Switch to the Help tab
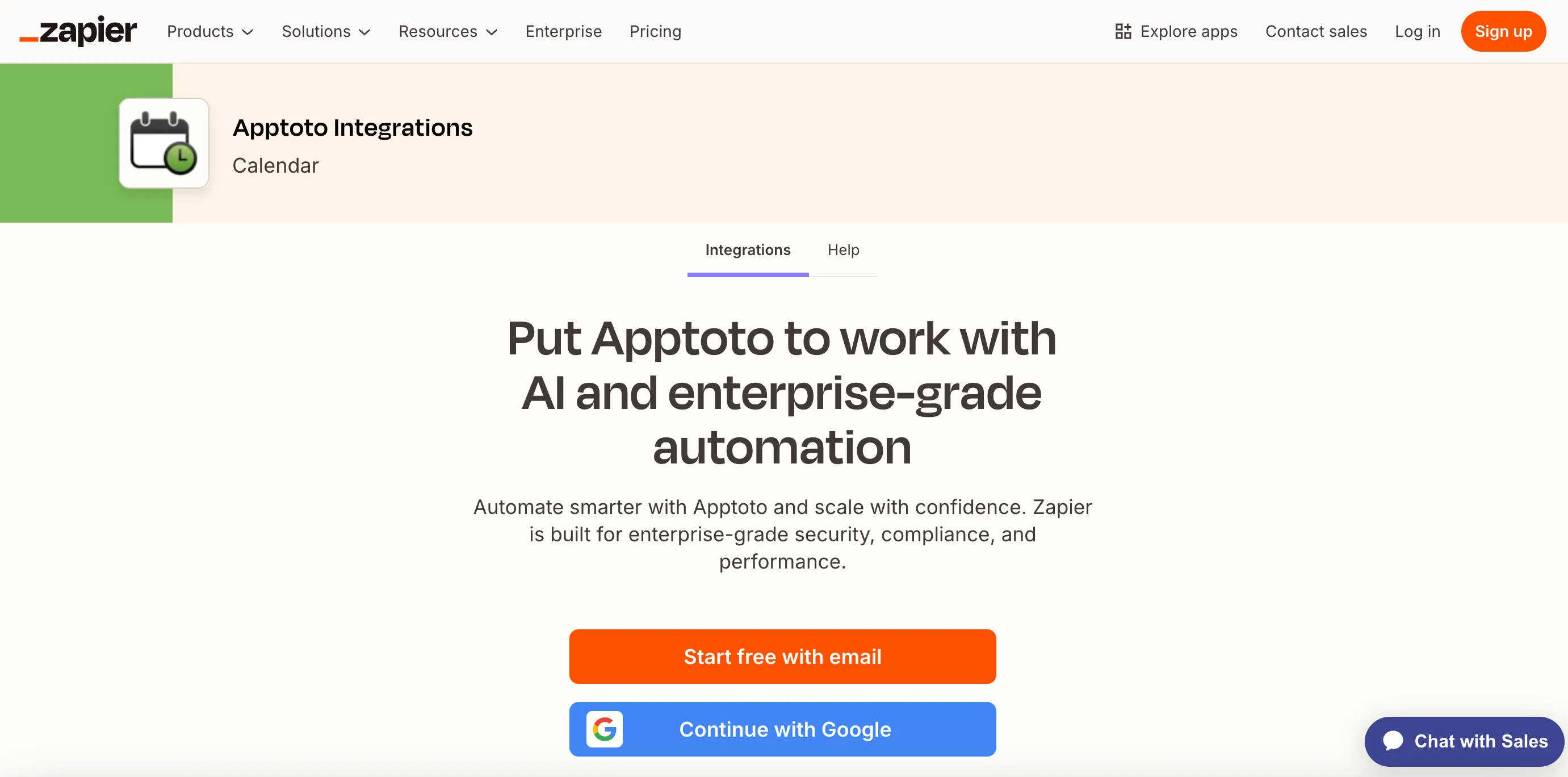 [x=843, y=250]
